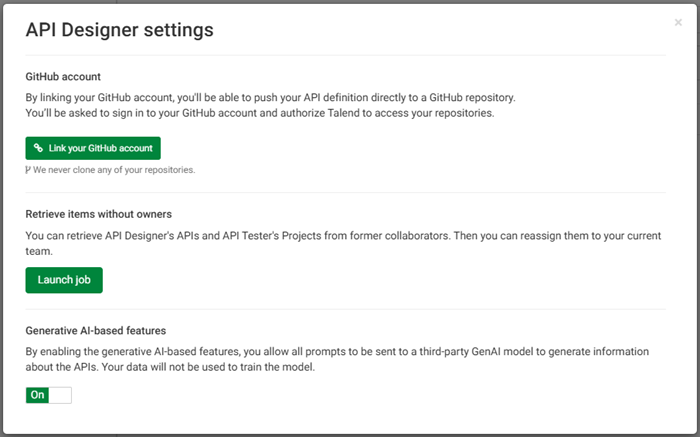Select the GitHub account section heading
The image size is (700, 437).
click(x=63, y=76)
